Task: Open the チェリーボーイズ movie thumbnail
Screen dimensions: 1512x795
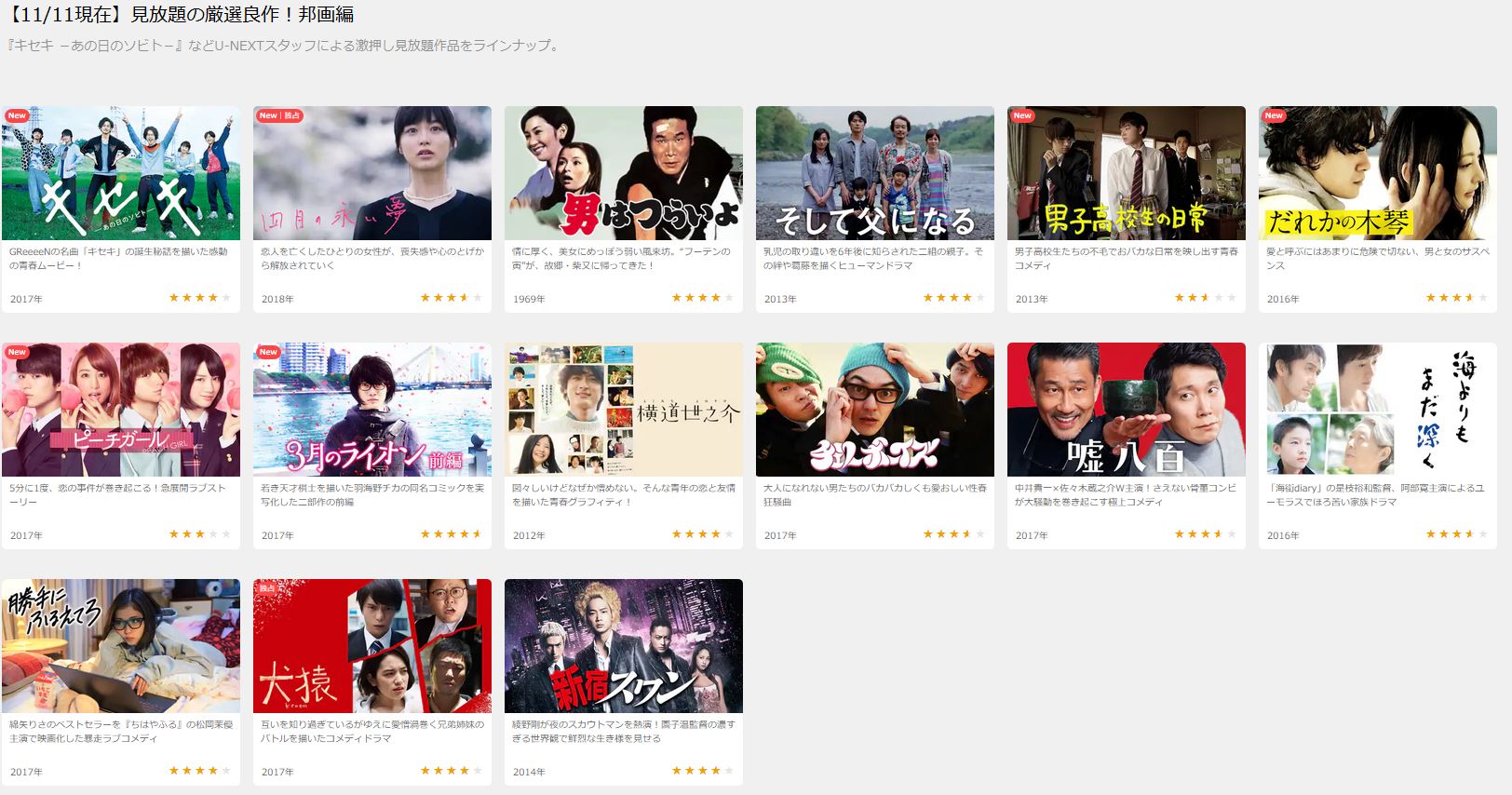Action: coord(875,410)
